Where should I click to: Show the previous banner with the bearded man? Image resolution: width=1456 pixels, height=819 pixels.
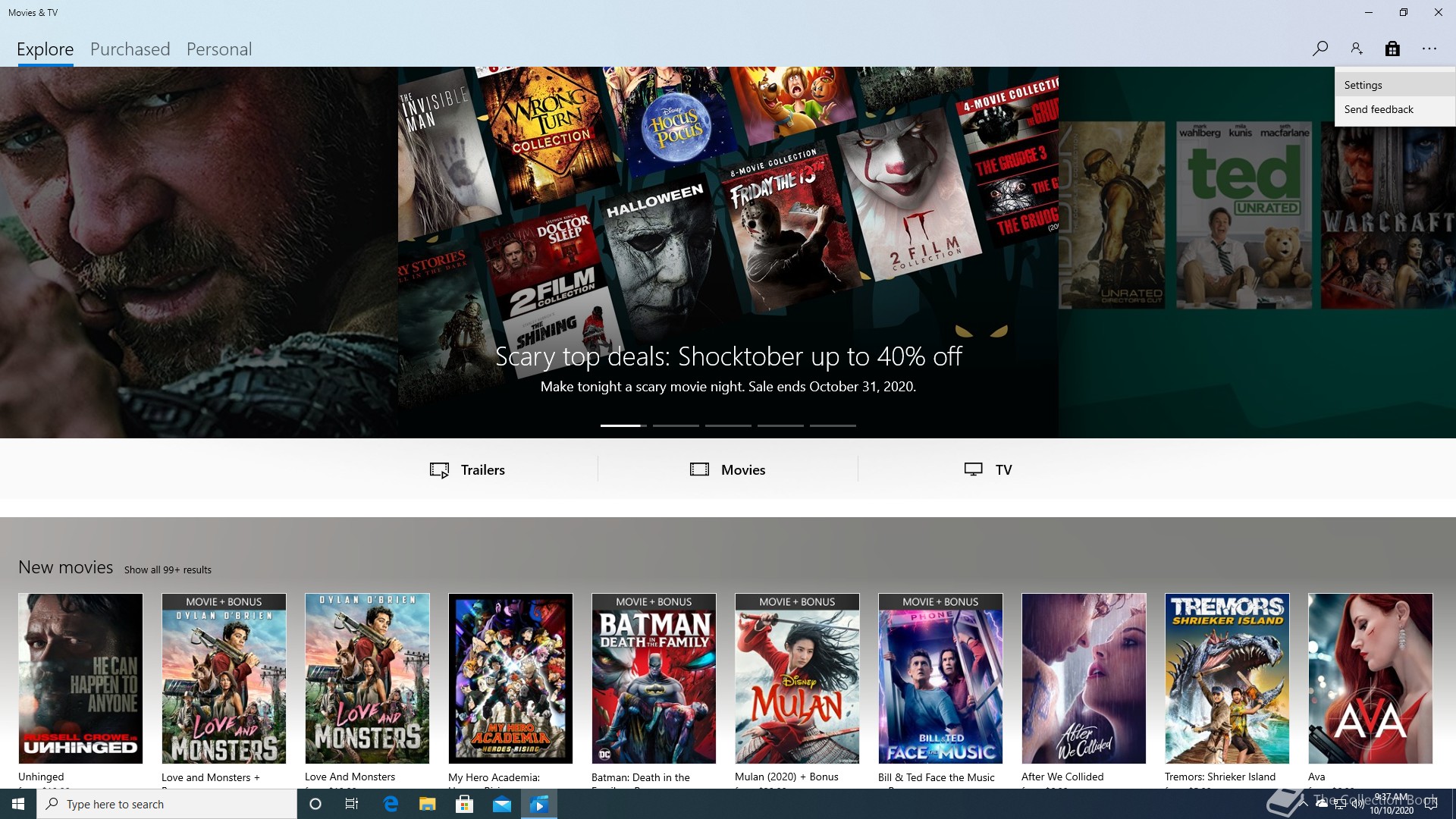[199, 253]
